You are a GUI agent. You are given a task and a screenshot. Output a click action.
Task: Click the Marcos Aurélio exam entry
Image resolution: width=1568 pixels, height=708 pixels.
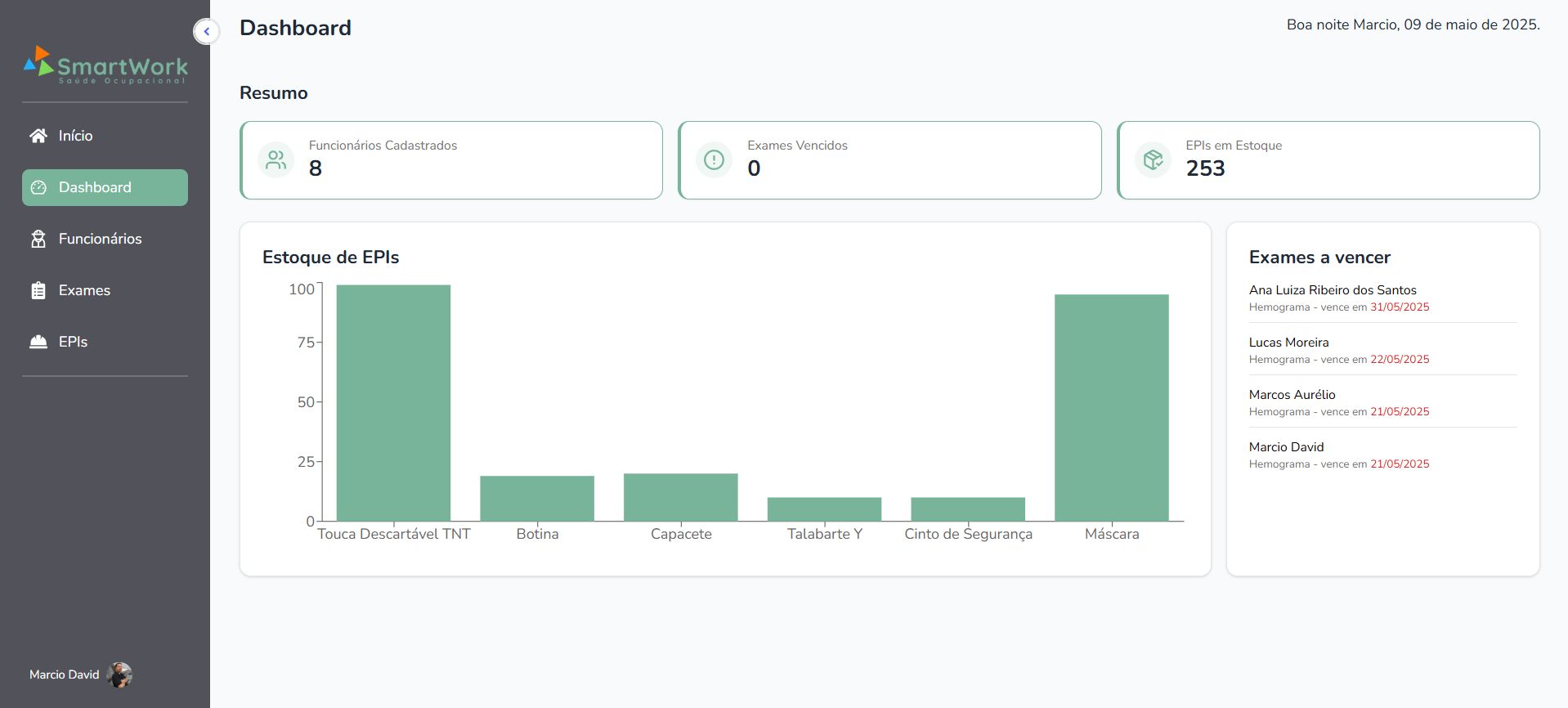click(1382, 403)
